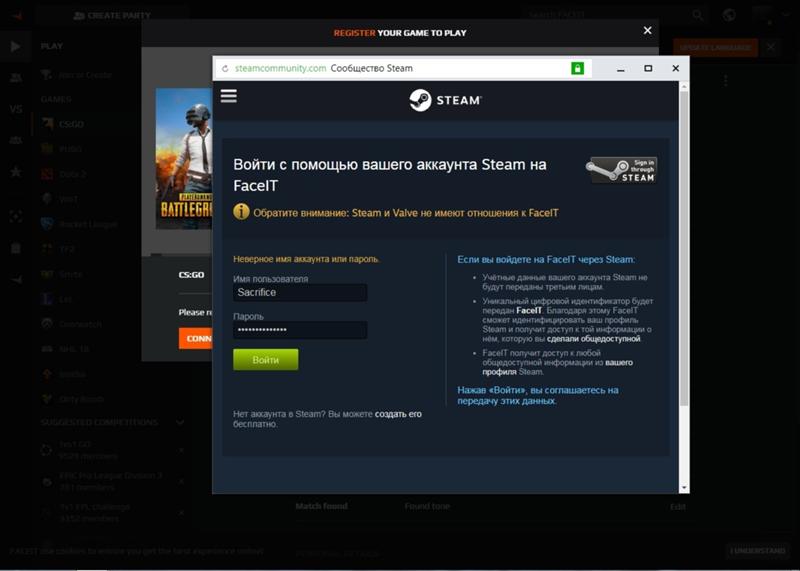
Task: Click the Нажав «Войти» data agreement text
Action: tap(538, 395)
